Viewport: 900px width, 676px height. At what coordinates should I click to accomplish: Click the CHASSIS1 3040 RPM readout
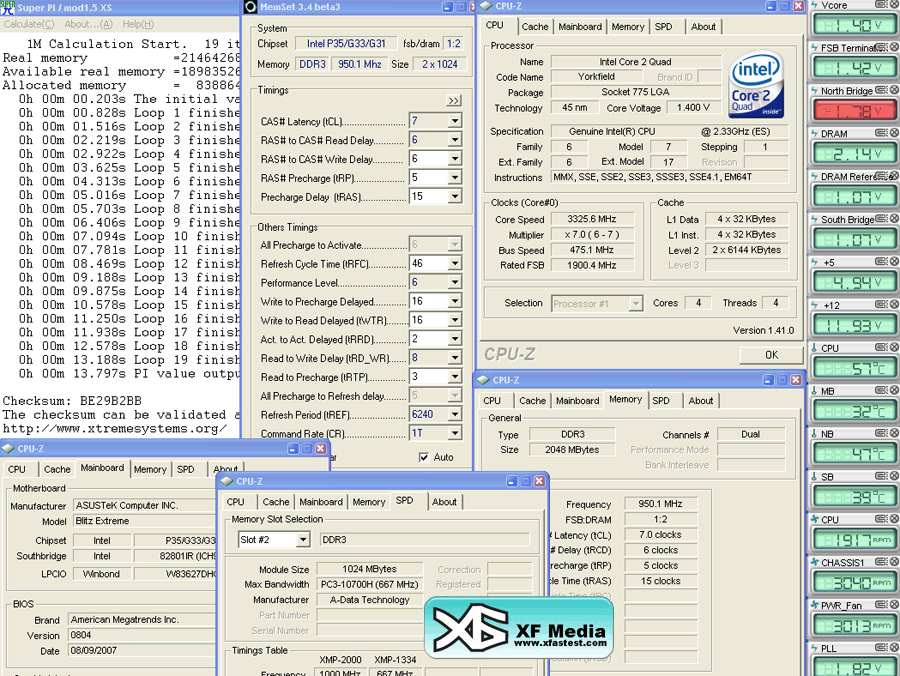(854, 583)
